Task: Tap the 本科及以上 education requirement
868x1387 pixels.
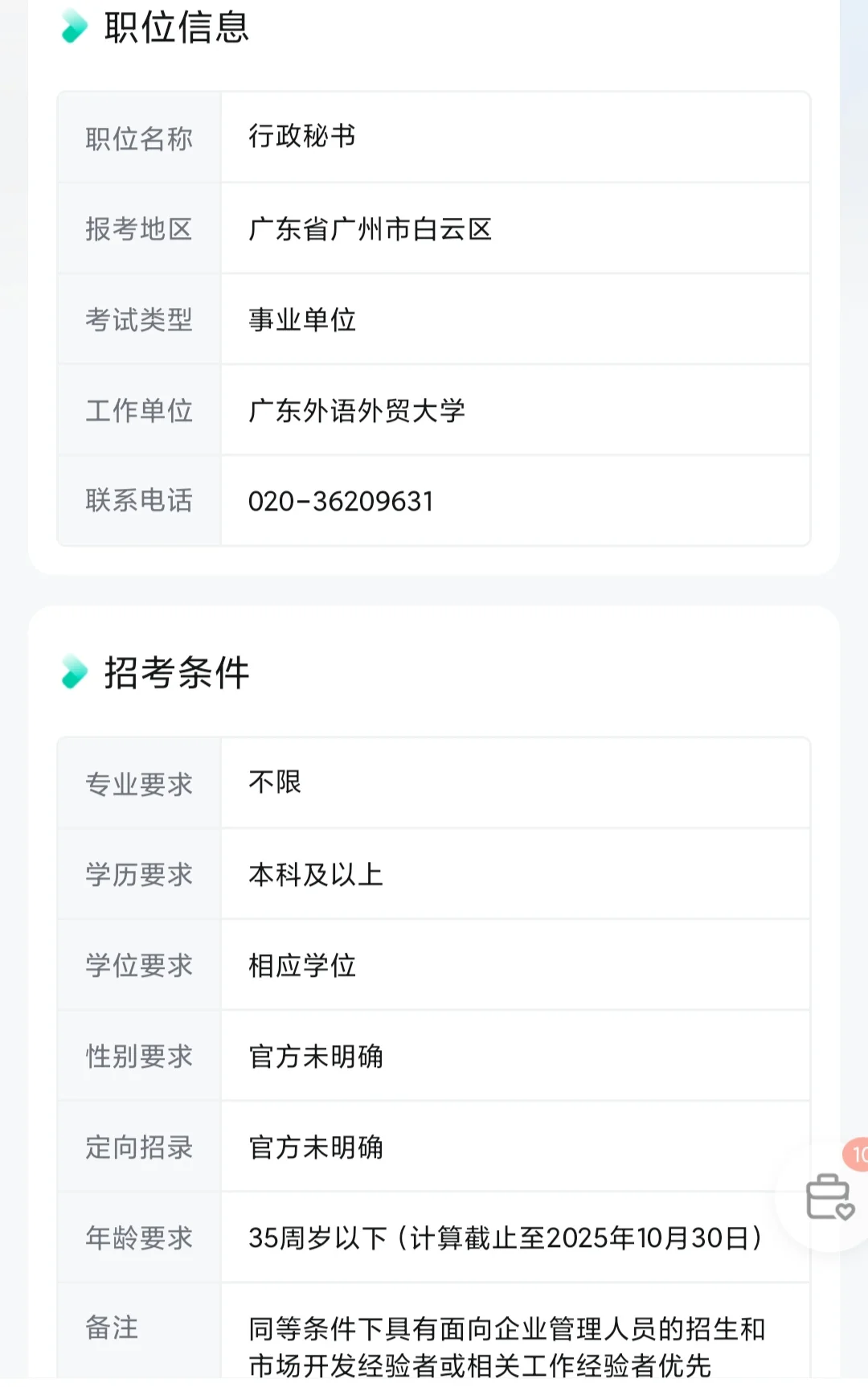Action: click(x=316, y=874)
